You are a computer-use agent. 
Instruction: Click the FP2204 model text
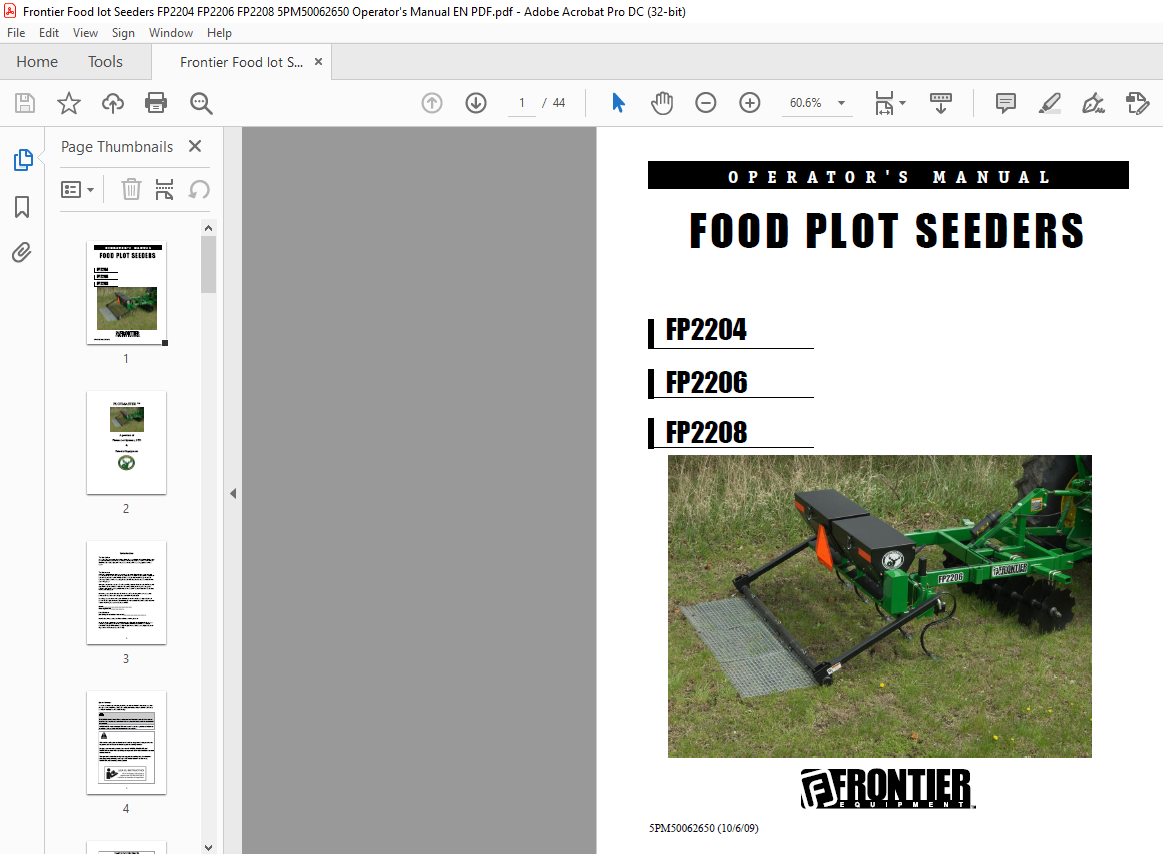pos(706,329)
